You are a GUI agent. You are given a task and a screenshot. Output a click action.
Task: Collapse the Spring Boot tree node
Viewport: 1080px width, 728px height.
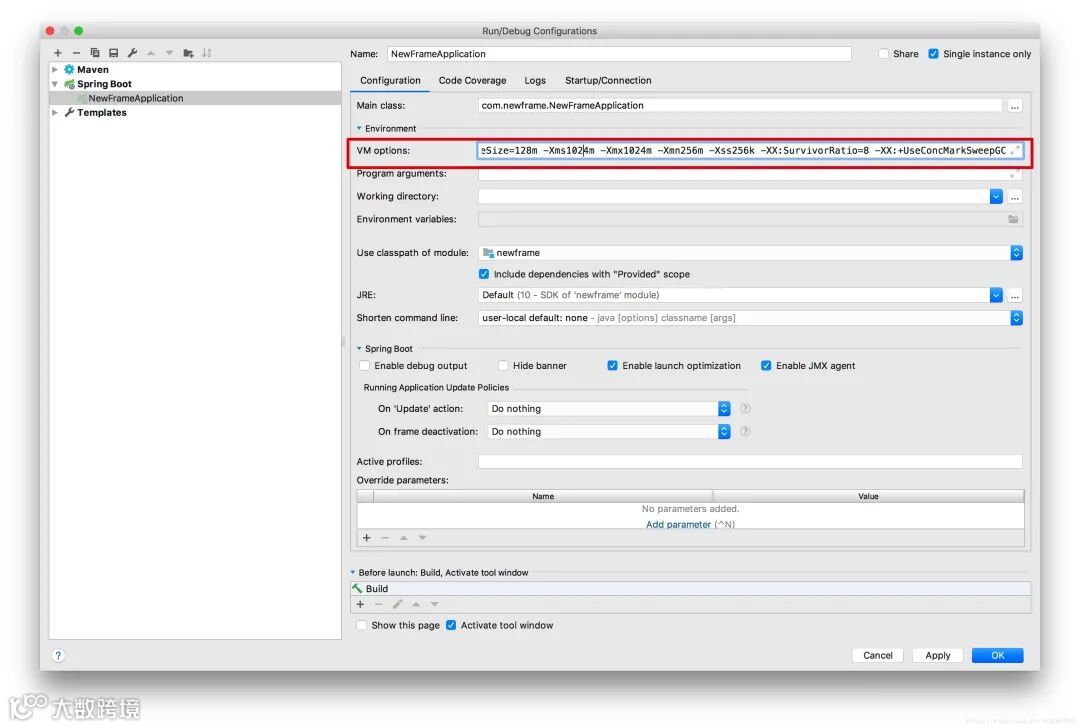coord(55,84)
